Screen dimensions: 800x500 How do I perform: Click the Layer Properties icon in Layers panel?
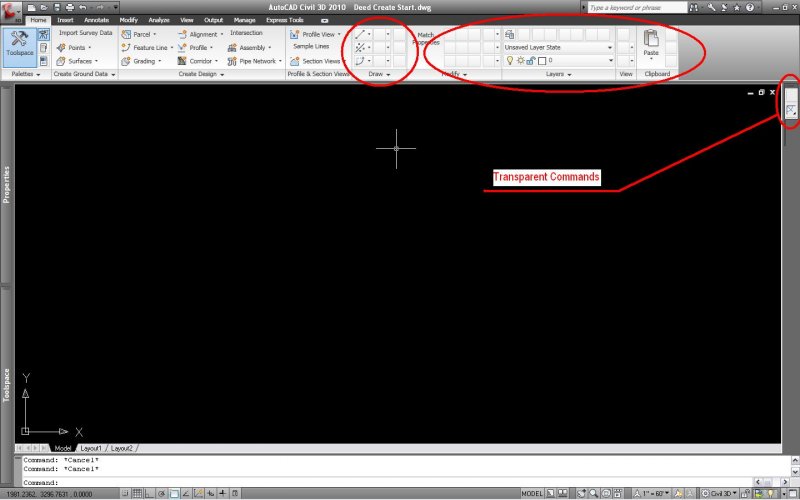[x=509, y=34]
